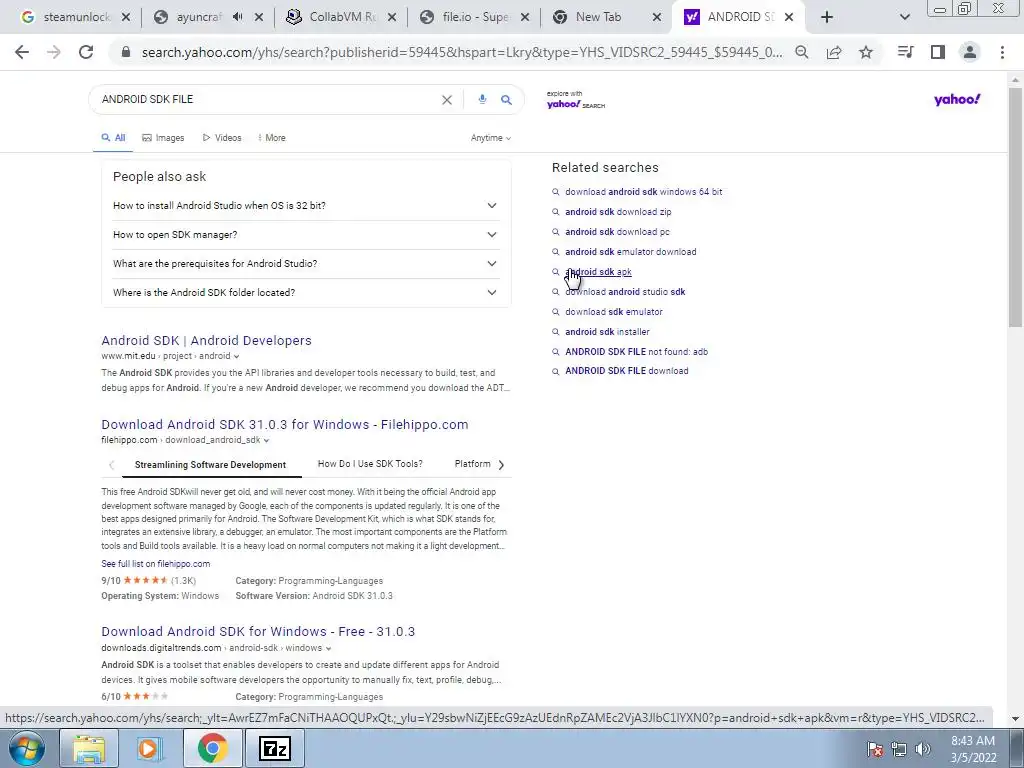Viewport: 1024px width, 768px height.
Task: Open the More search filter menu
Action: click(272, 138)
